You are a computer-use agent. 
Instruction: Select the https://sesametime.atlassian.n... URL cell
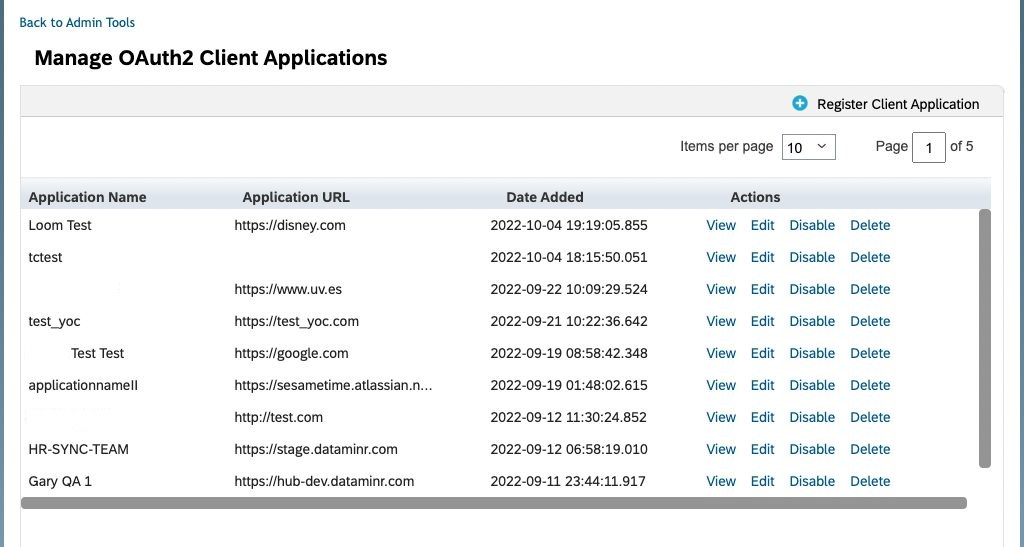coord(333,385)
